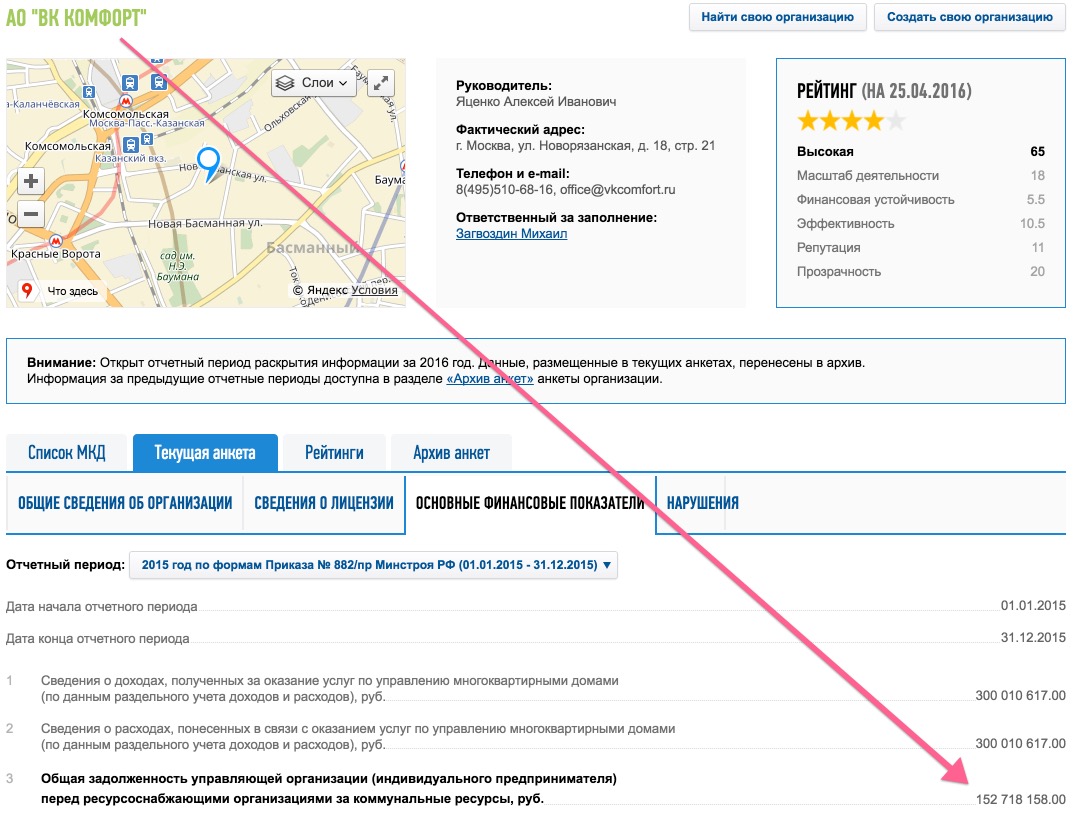Click Прозрачность rating row

click(x=920, y=271)
